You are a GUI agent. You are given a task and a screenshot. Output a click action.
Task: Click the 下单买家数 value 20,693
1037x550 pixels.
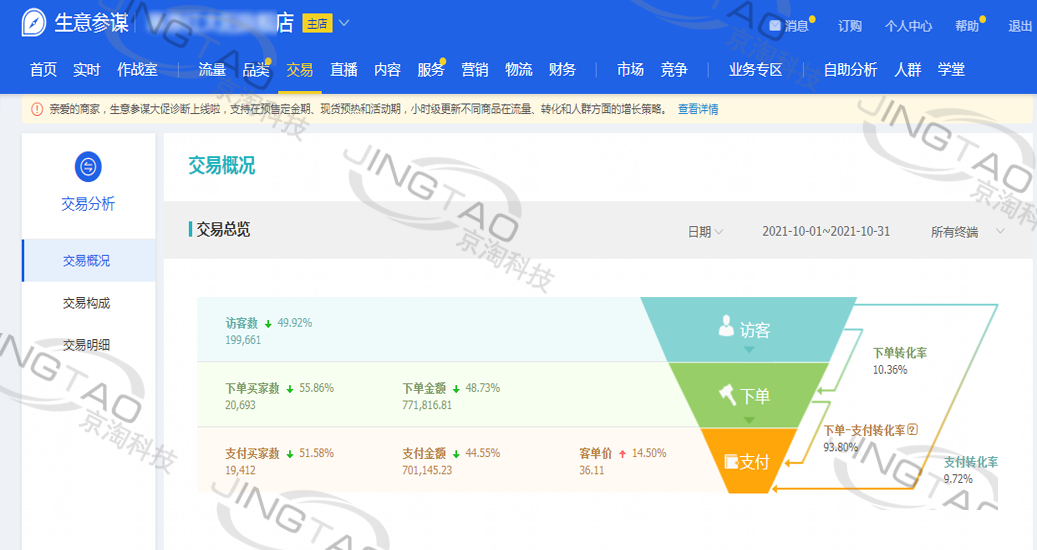[x=240, y=405]
